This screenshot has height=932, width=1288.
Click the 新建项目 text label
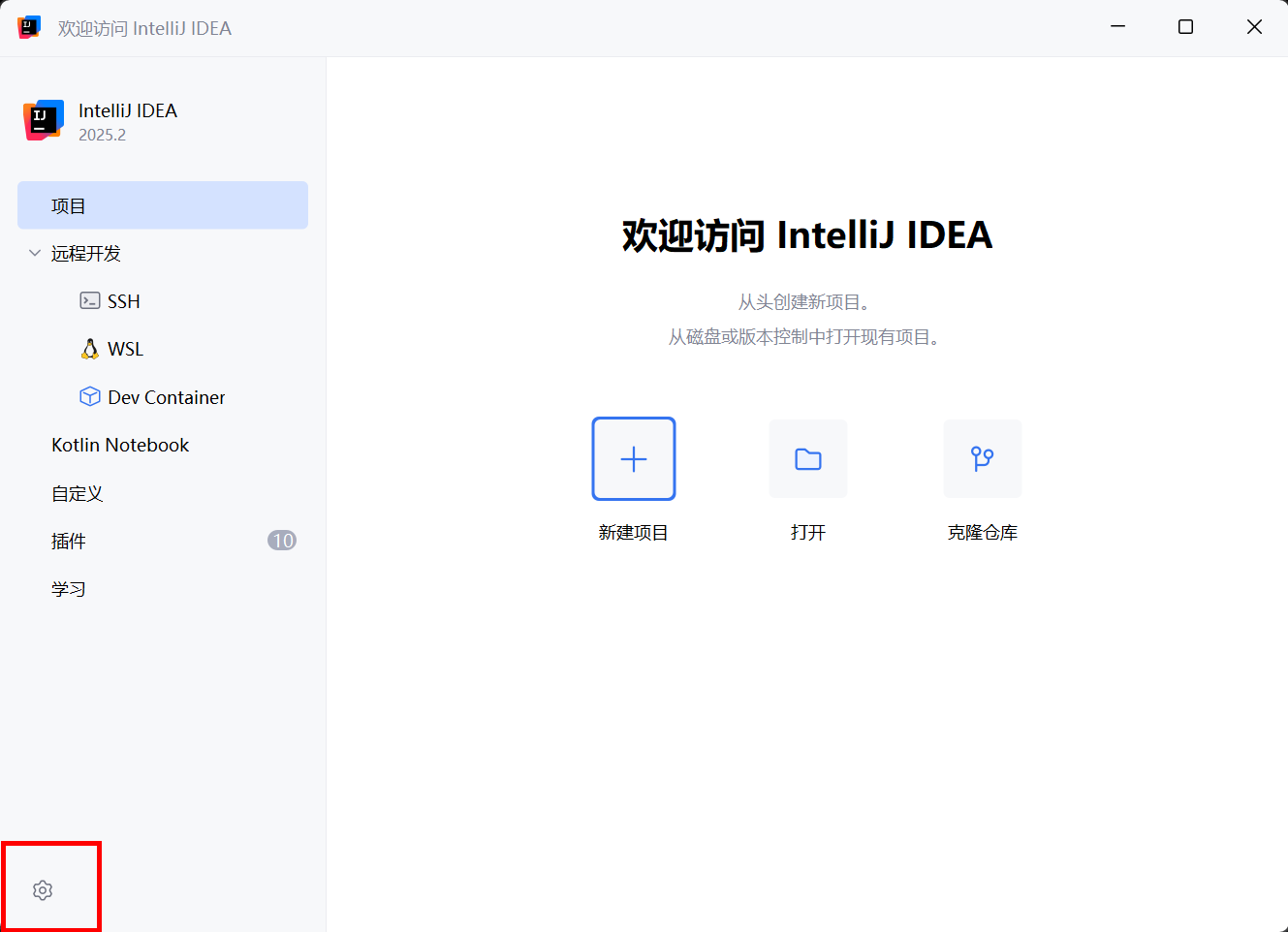[633, 533]
